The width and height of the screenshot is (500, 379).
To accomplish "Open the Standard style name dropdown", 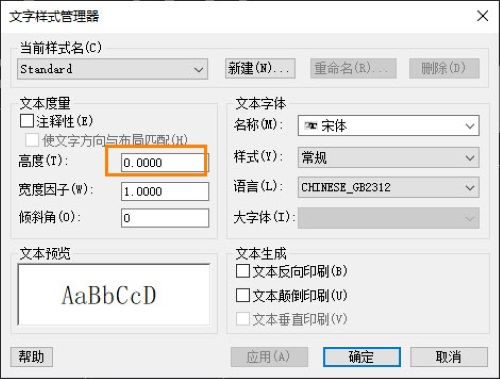I will (112, 69).
